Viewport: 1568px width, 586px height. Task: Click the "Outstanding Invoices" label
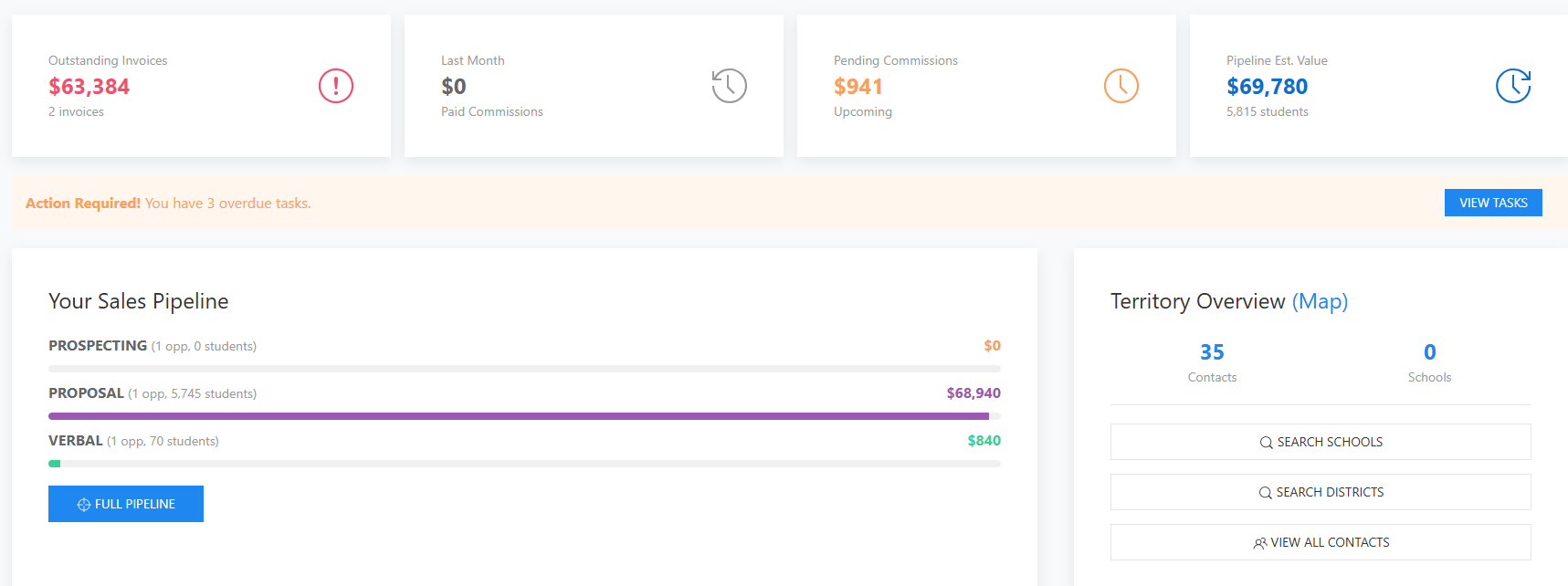(x=108, y=60)
